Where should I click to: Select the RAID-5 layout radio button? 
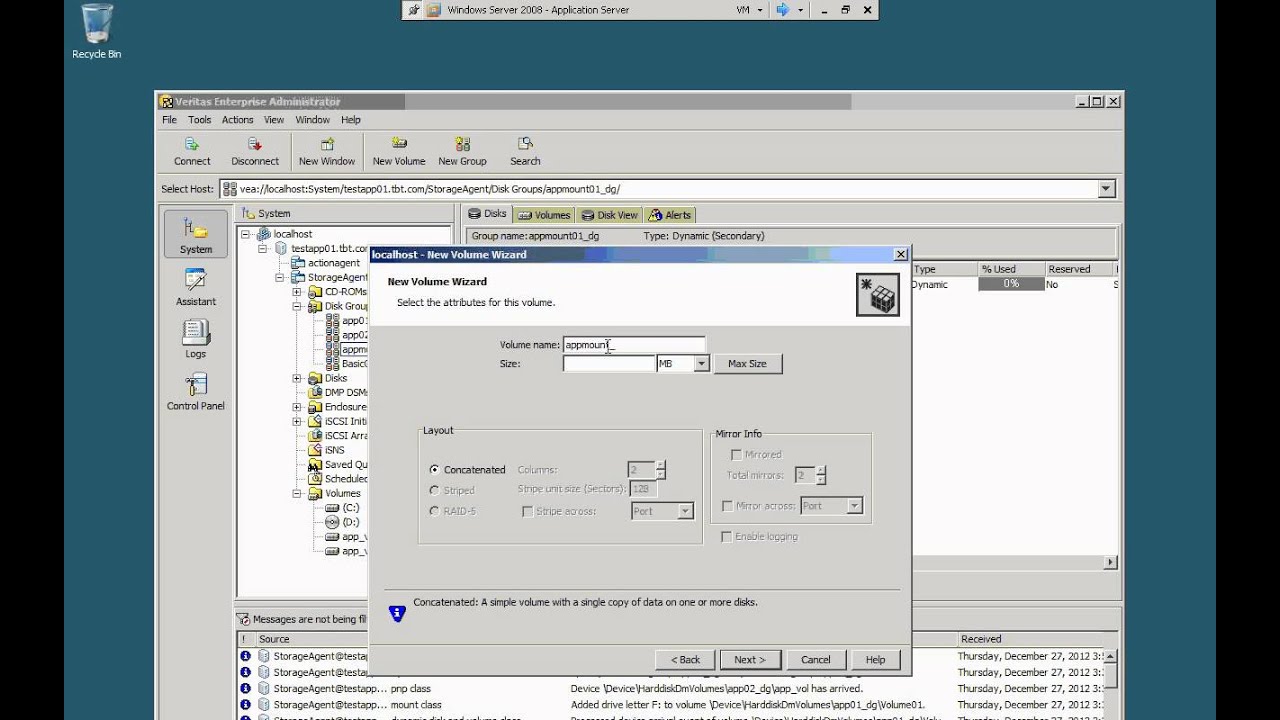coord(434,511)
